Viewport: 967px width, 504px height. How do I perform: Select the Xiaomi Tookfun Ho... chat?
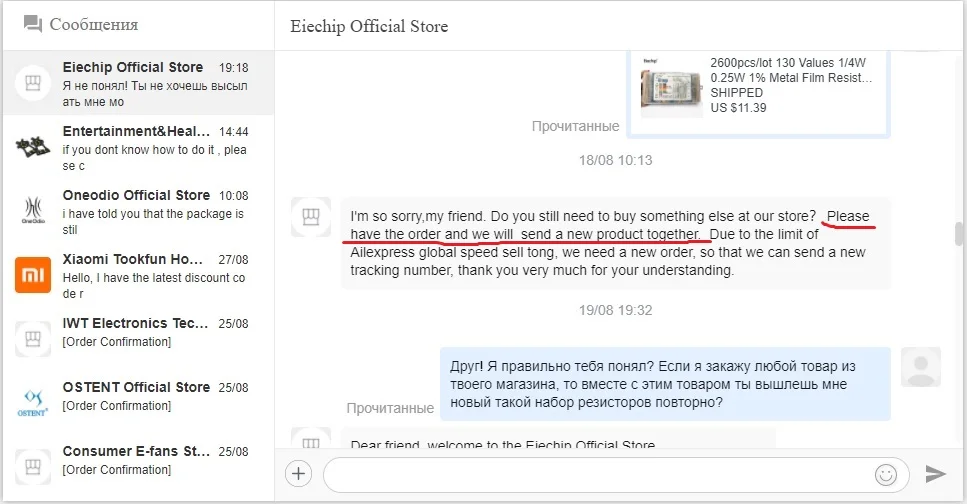tap(138, 275)
